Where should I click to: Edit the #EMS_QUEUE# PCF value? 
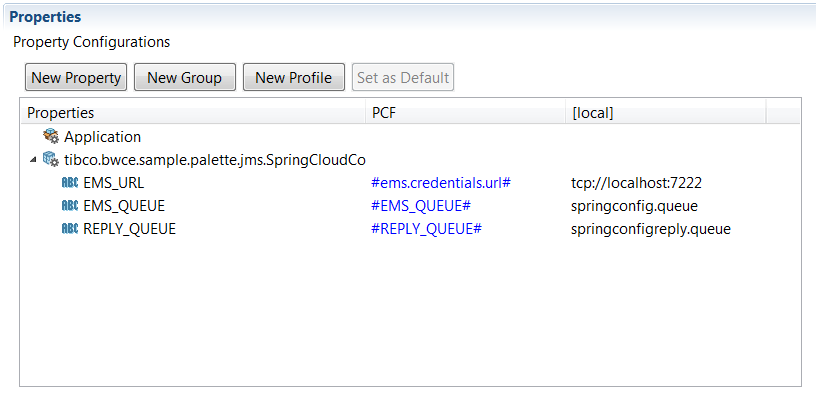pyautogui.click(x=421, y=206)
